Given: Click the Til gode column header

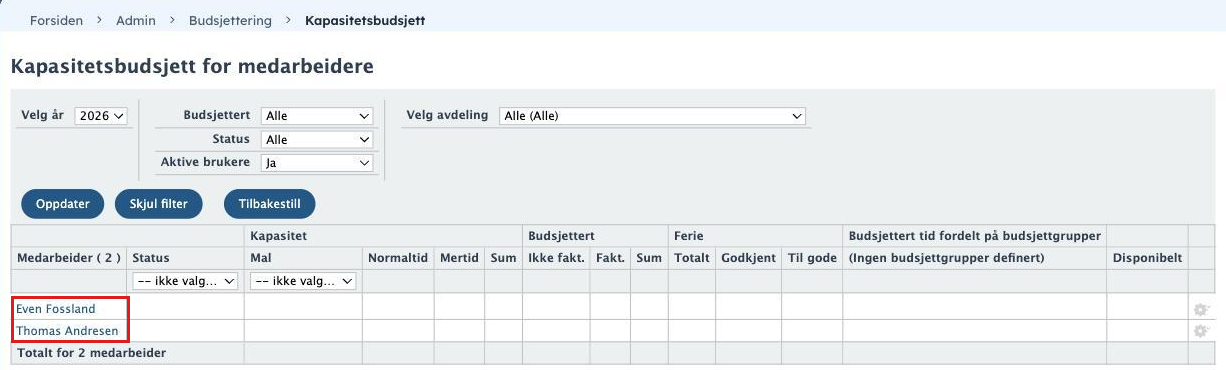Looking at the screenshot, I should (812, 258).
